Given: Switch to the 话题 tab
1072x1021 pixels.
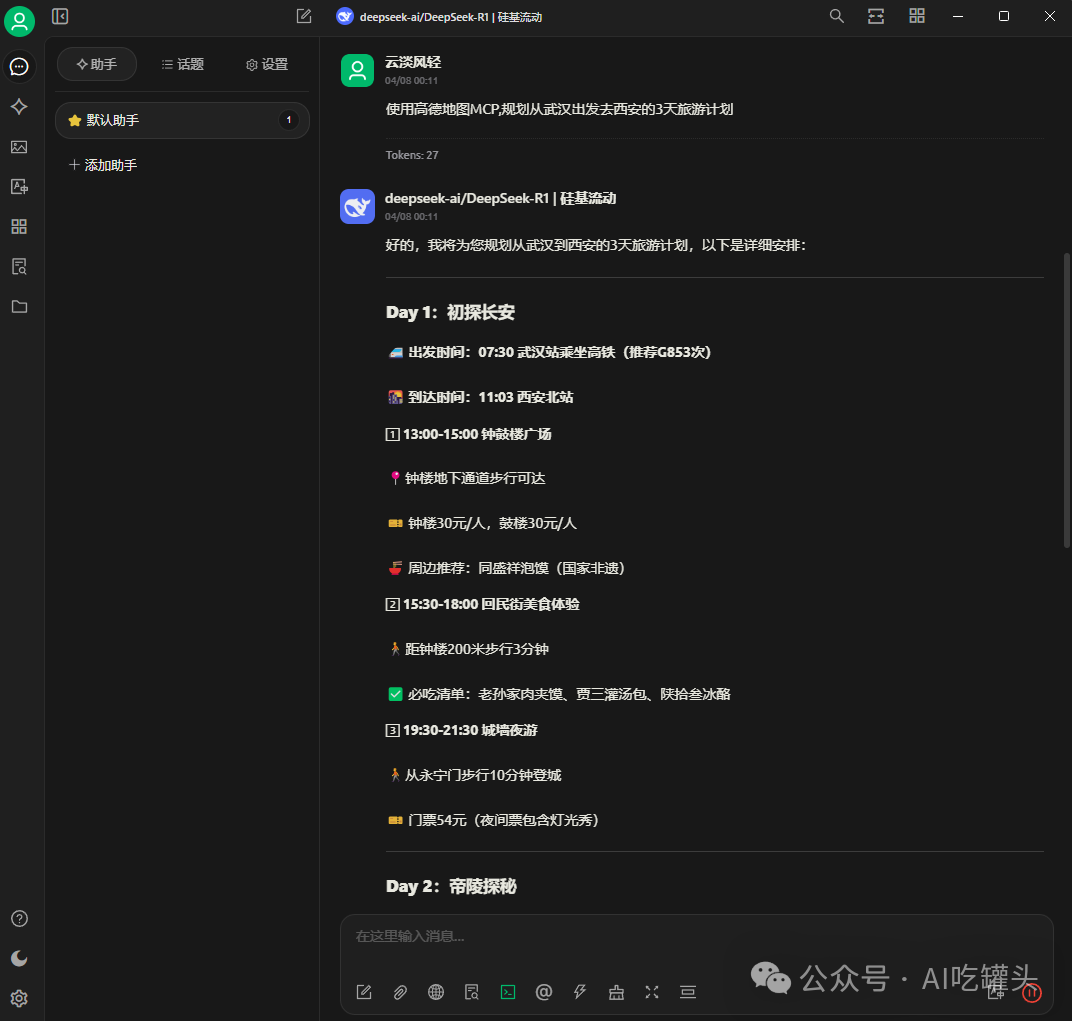Looking at the screenshot, I should (183, 64).
